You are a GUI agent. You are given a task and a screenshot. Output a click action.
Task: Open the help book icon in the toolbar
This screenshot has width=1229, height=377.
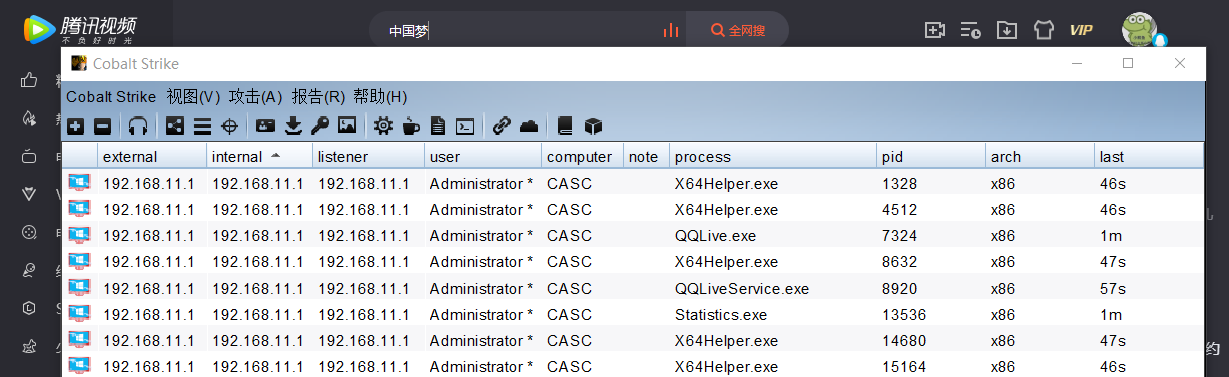tap(565, 126)
